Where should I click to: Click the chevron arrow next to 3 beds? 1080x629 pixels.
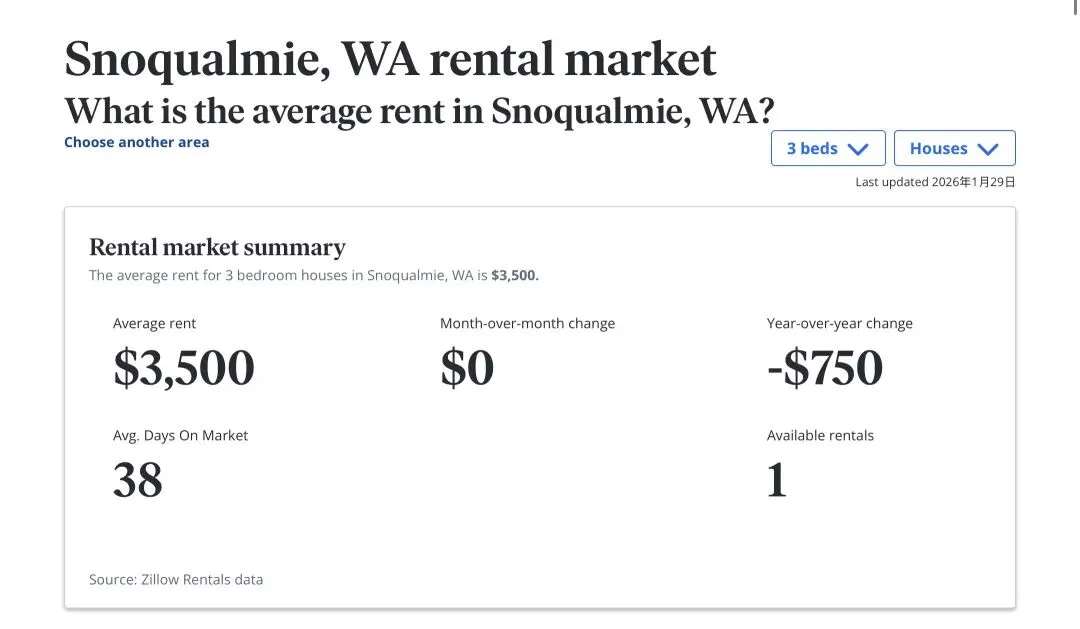pos(858,149)
